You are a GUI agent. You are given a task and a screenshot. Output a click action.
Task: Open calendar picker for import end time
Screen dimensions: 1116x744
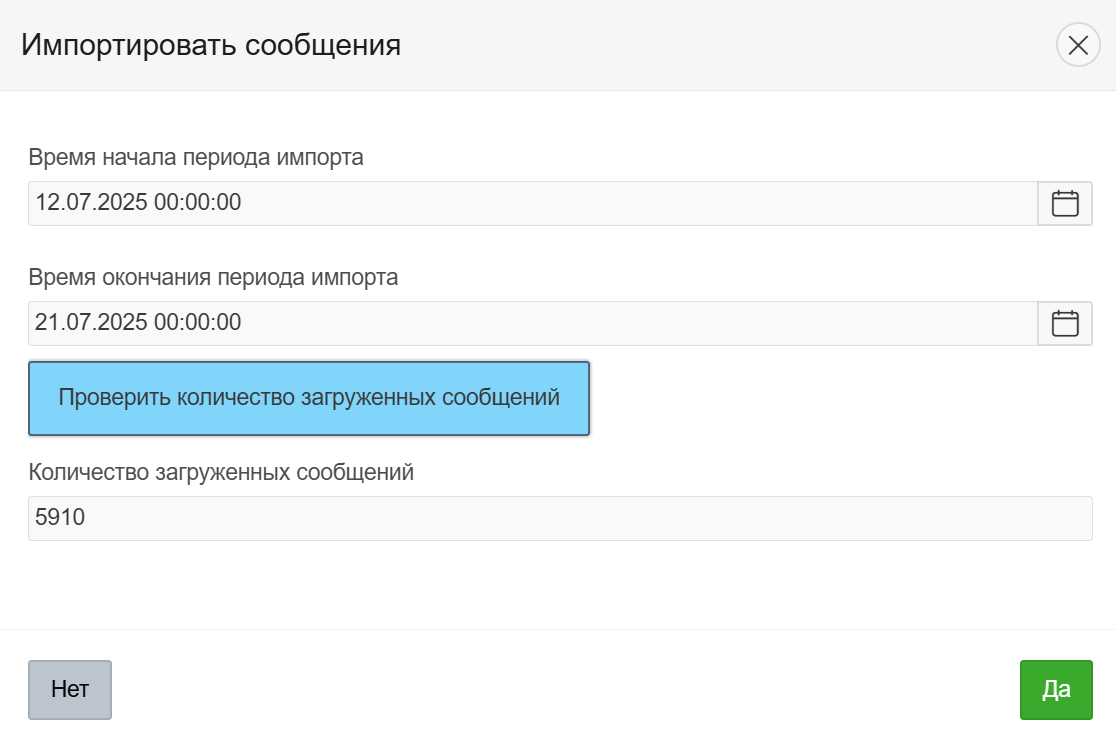click(x=1065, y=323)
